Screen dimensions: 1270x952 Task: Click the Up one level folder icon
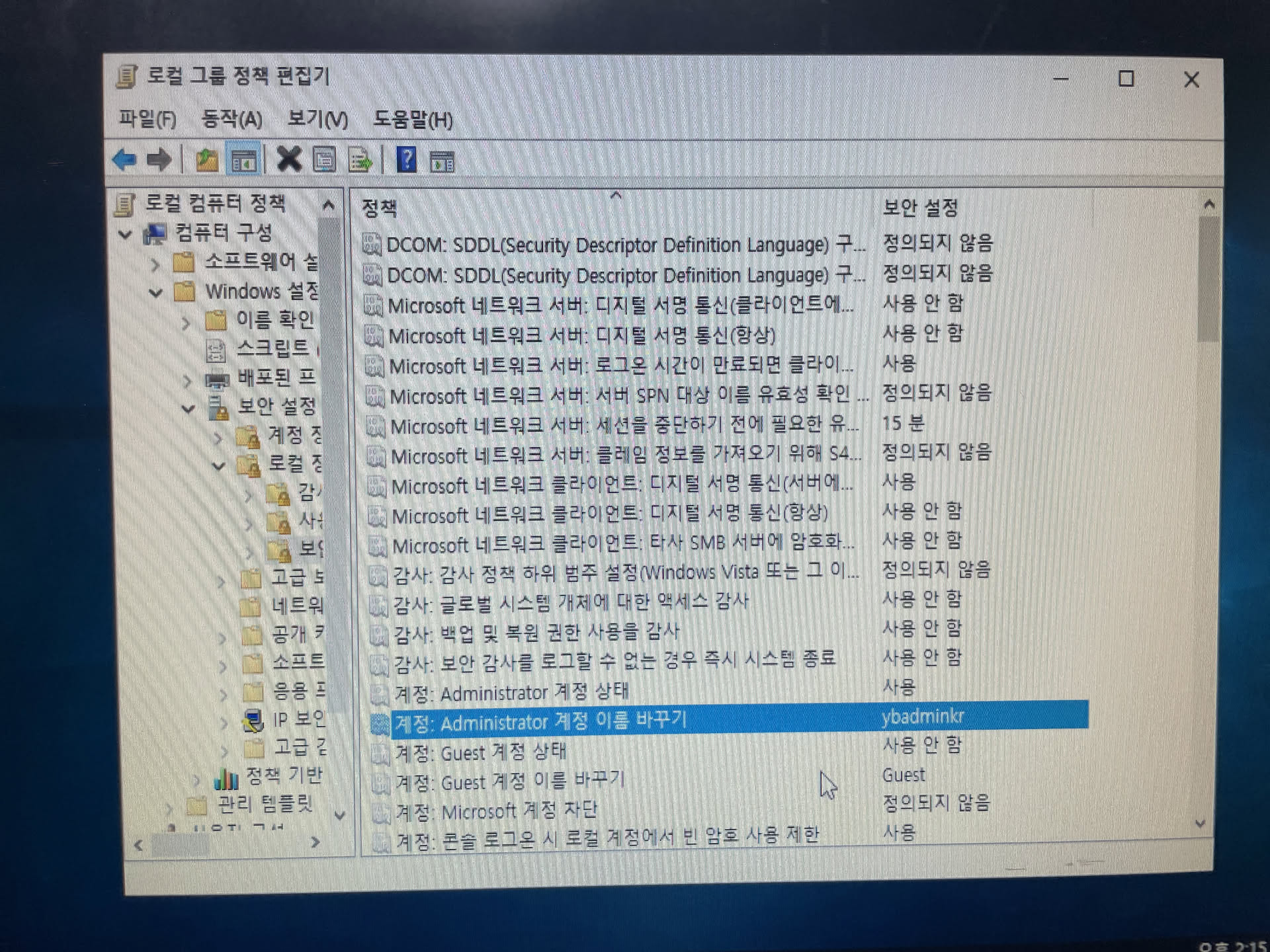click(207, 160)
